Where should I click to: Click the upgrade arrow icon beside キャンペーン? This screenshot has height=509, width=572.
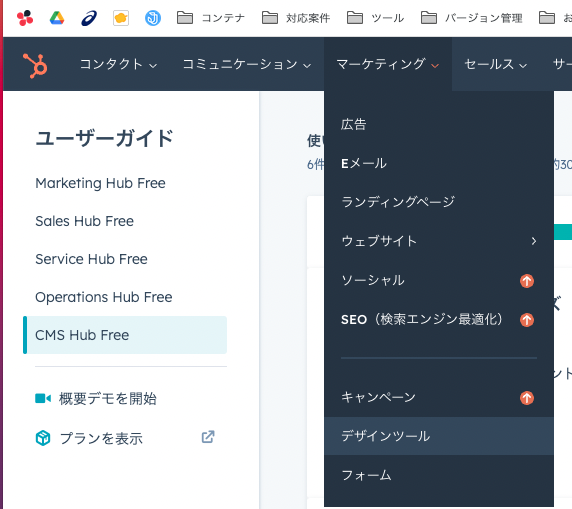[x=527, y=398]
